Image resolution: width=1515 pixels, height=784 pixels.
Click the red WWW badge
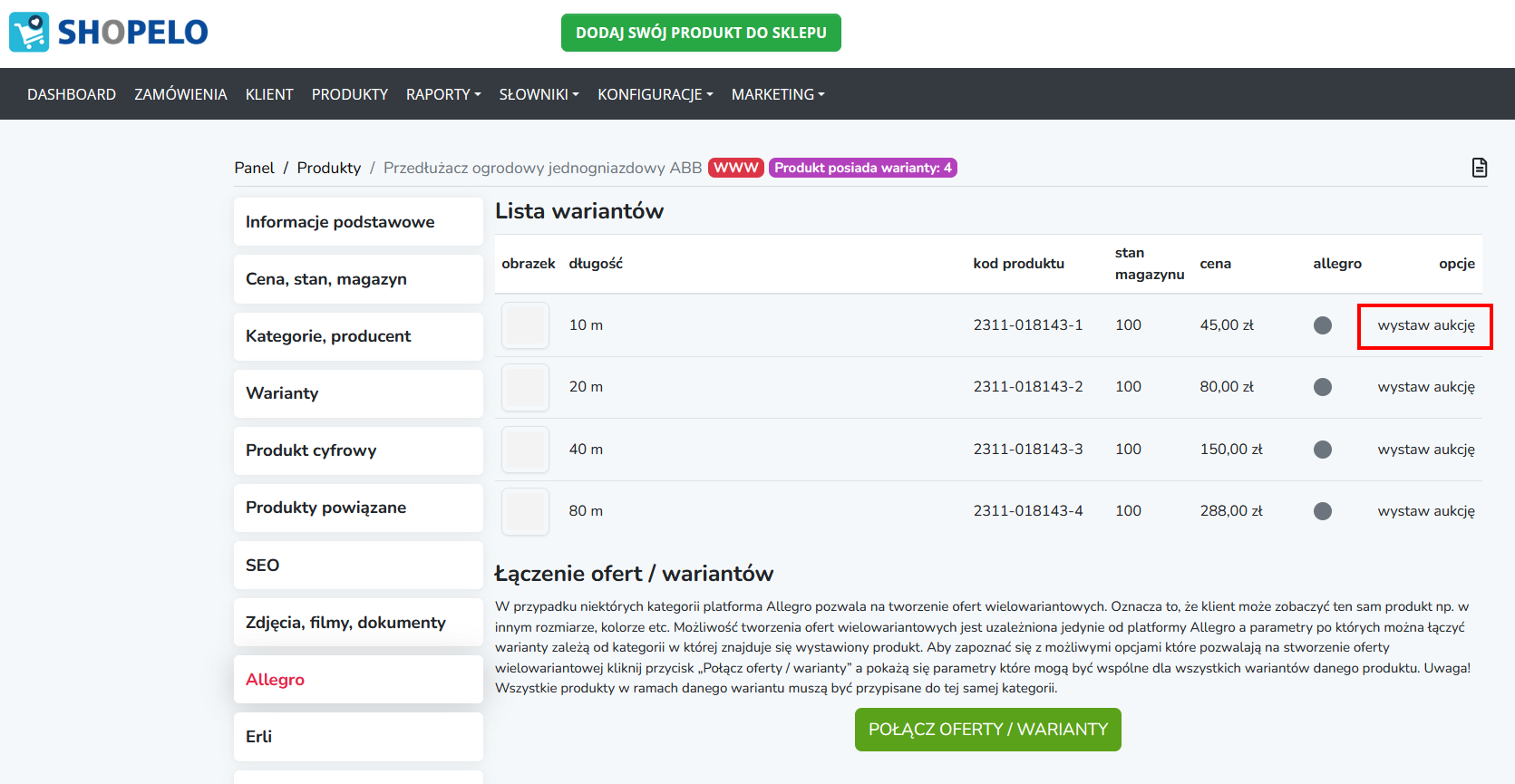(x=736, y=168)
